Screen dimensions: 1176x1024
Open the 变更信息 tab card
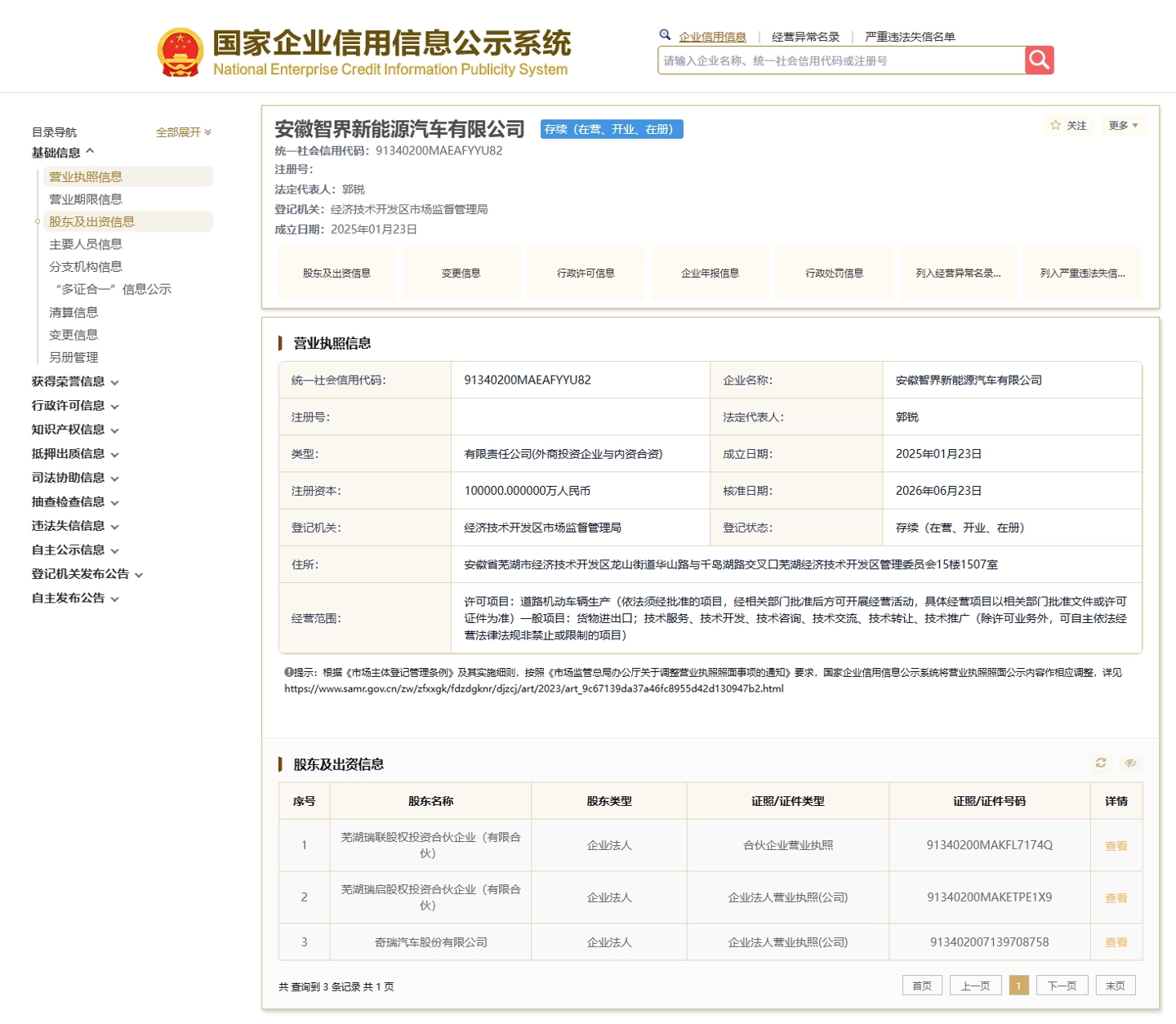tap(461, 273)
